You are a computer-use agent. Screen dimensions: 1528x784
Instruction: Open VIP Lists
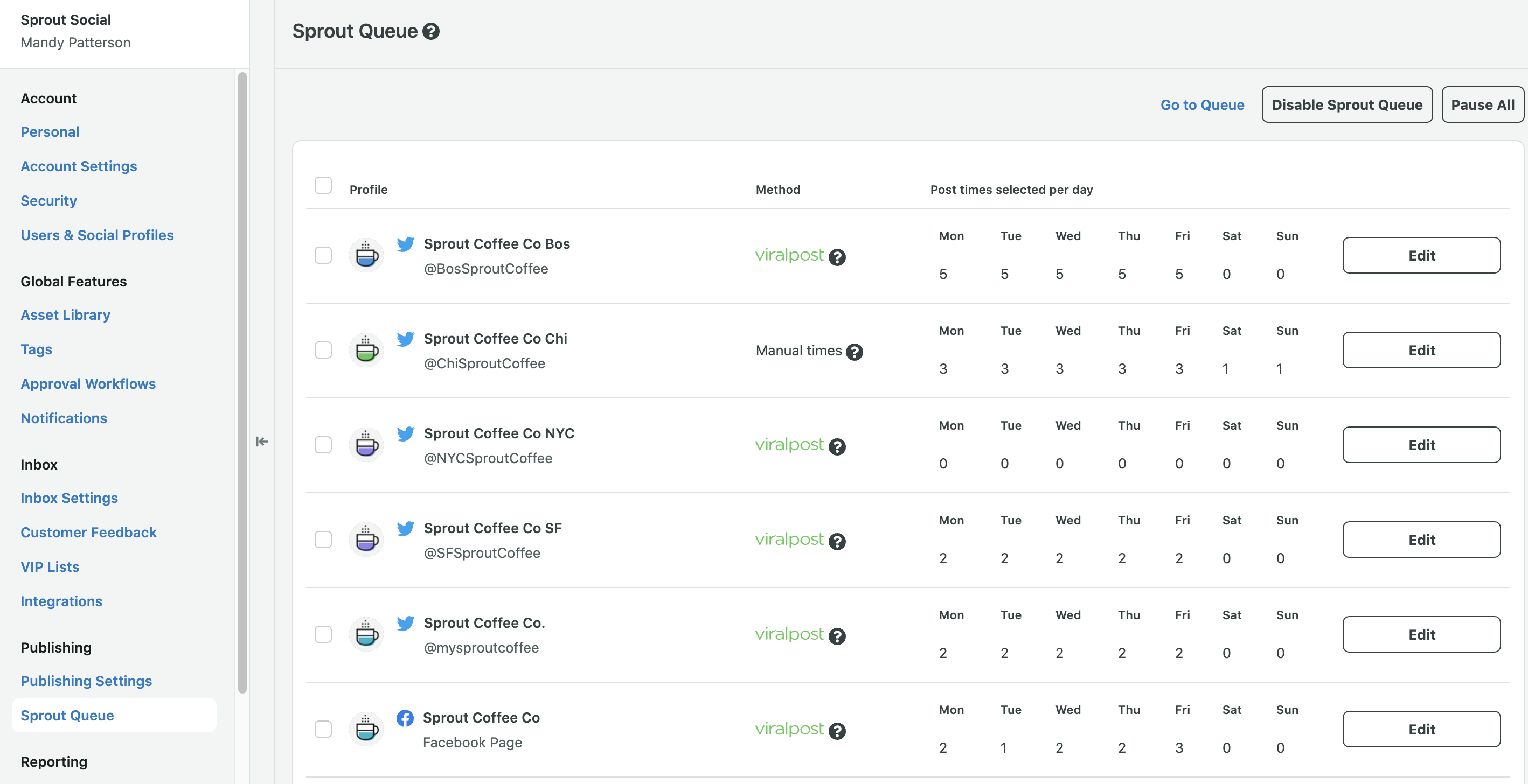pyautogui.click(x=50, y=566)
